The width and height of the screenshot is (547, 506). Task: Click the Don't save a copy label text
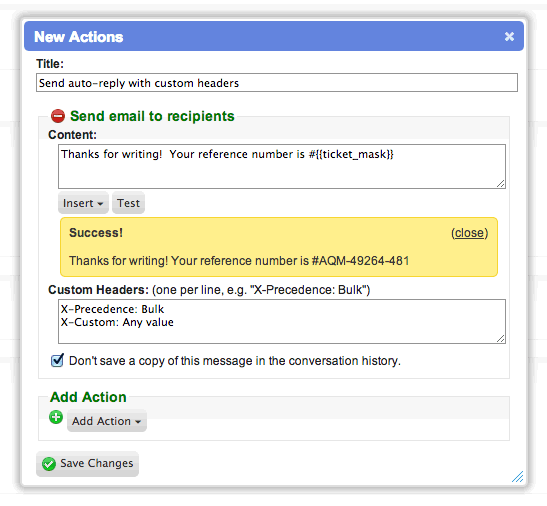pyautogui.click(x=235, y=360)
